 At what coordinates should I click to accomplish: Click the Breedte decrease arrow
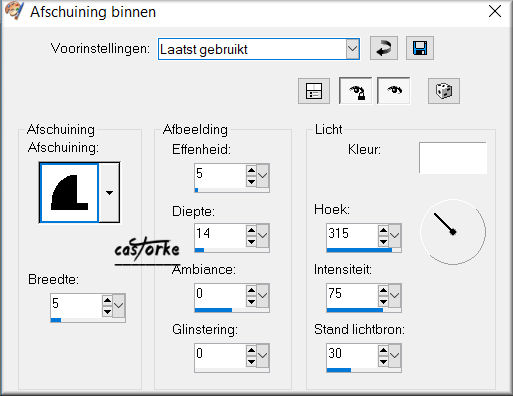click(107, 312)
